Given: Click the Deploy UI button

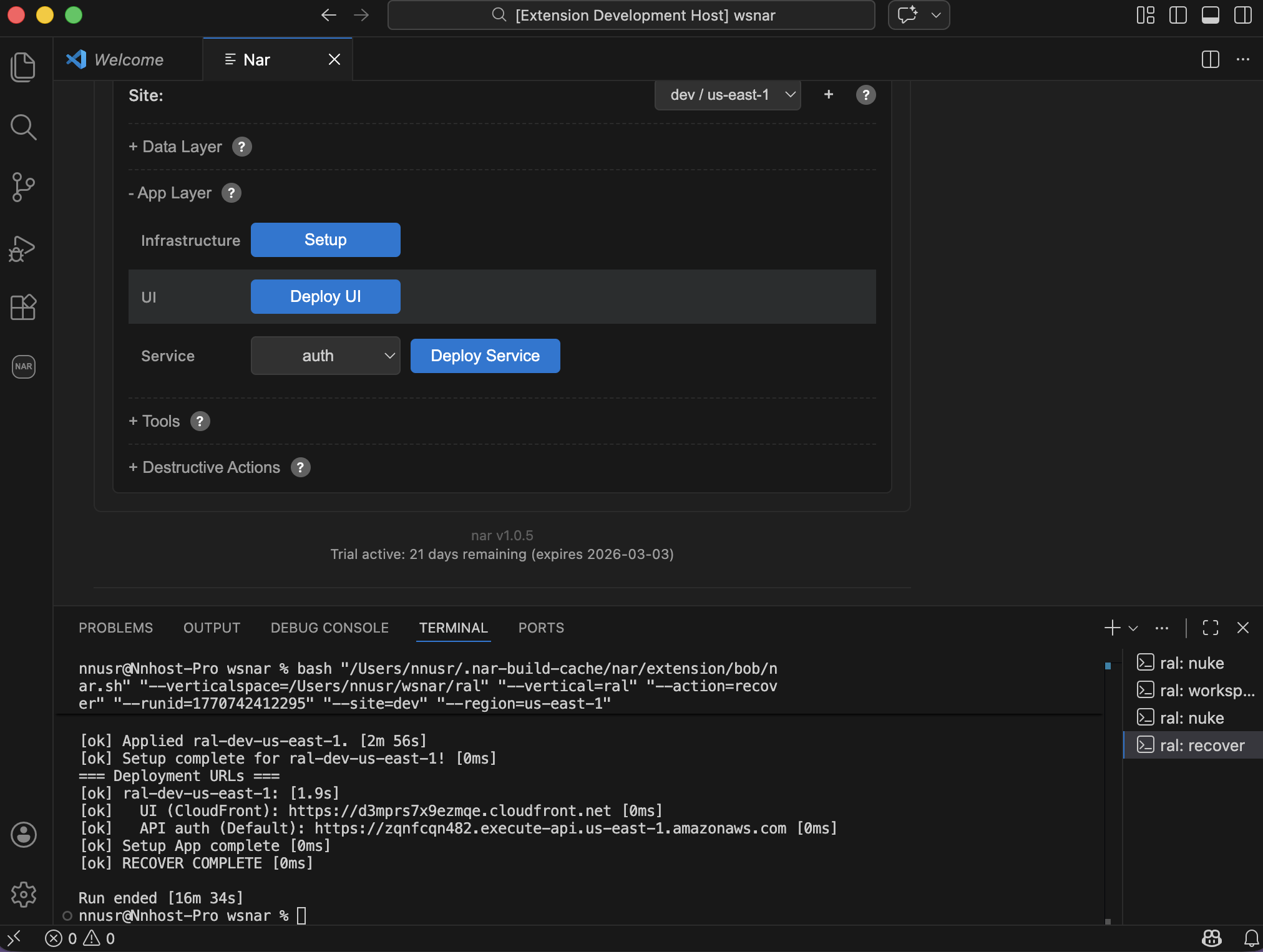Looking at the screenshot, I should coord(325,296).
